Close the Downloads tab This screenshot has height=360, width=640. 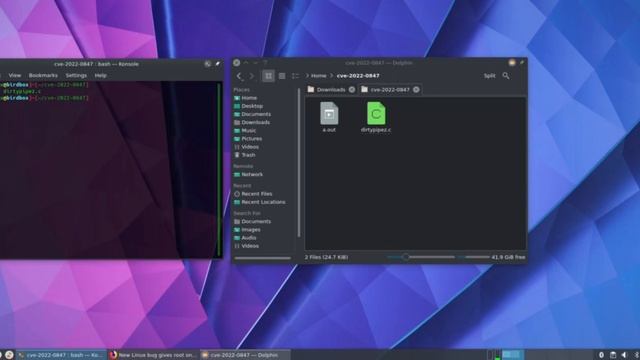(352, 90)
